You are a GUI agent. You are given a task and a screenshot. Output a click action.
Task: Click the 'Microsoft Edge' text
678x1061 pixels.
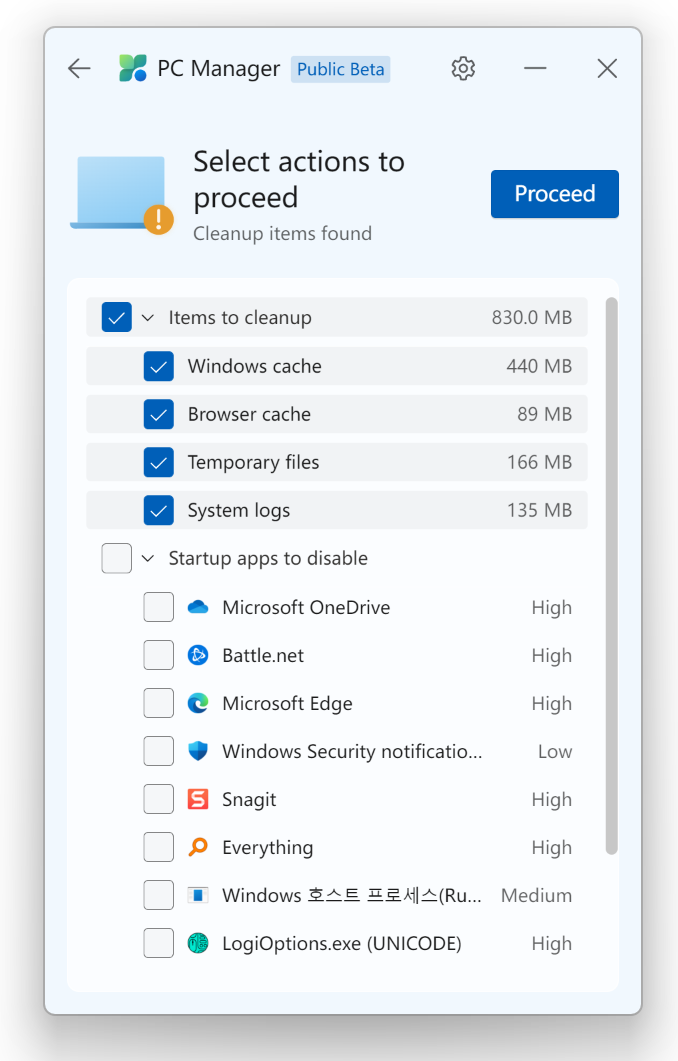(x=288, y=704)
